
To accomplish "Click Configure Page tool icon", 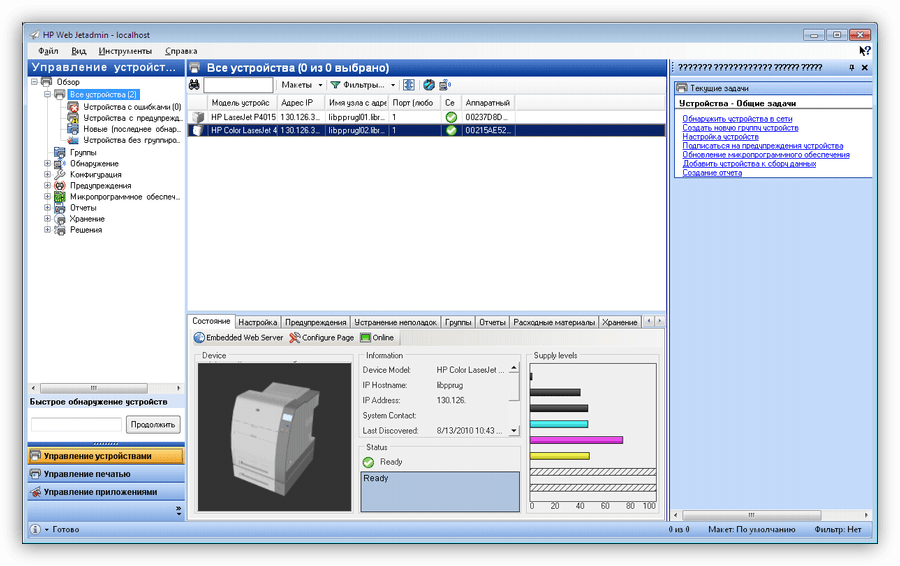I will click(321, 338).
